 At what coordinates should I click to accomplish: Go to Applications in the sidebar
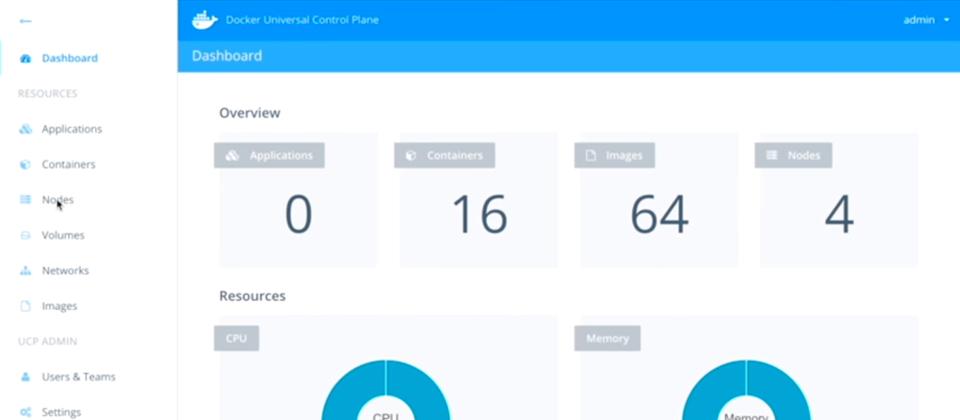(x=72, y=129)
